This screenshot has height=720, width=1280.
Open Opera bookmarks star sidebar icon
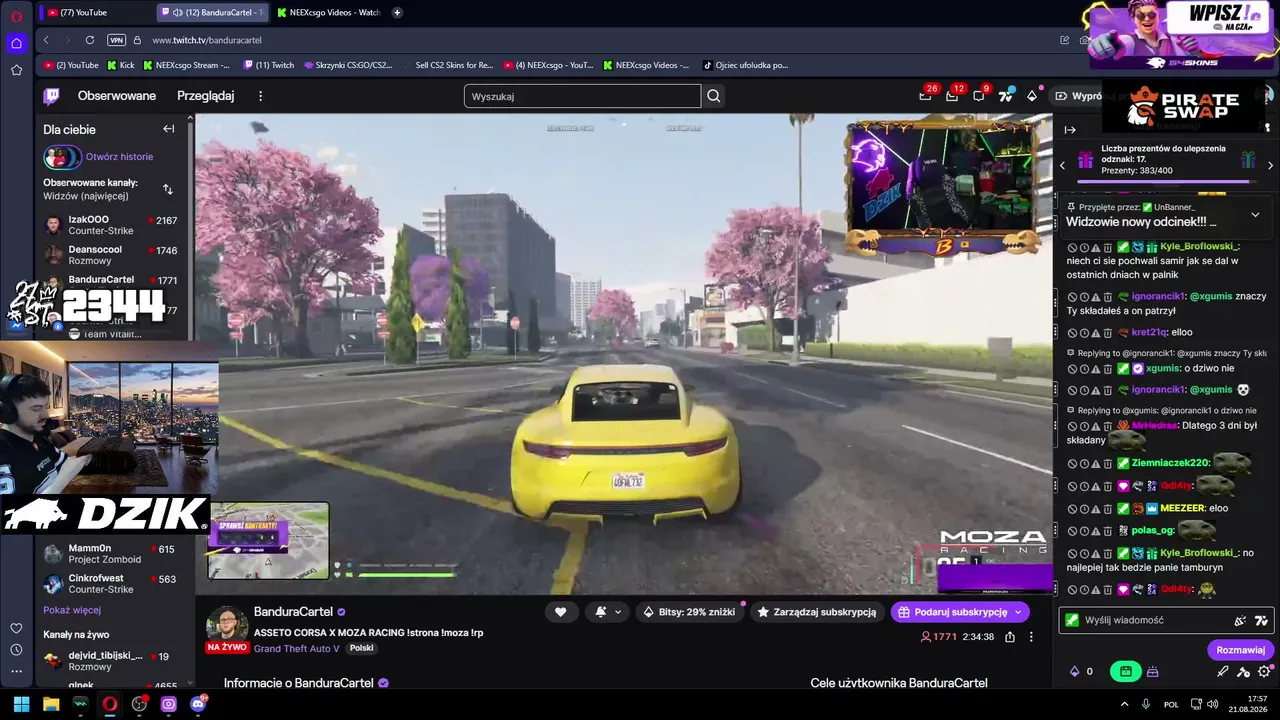16,70
